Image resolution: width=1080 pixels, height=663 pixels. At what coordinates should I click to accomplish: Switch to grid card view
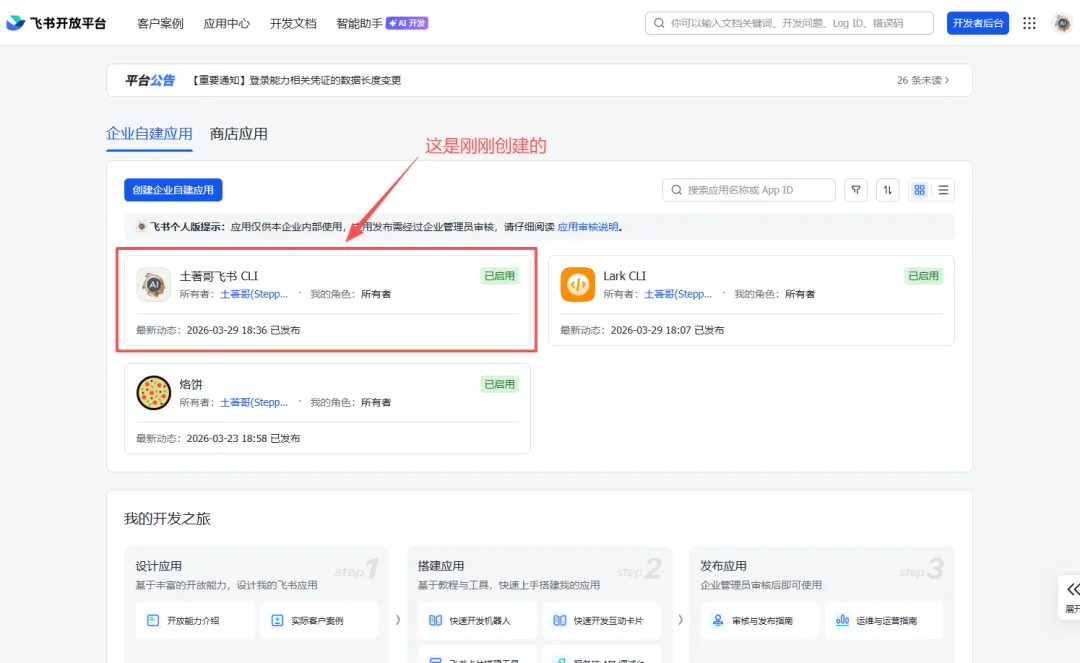coord(920,190)
